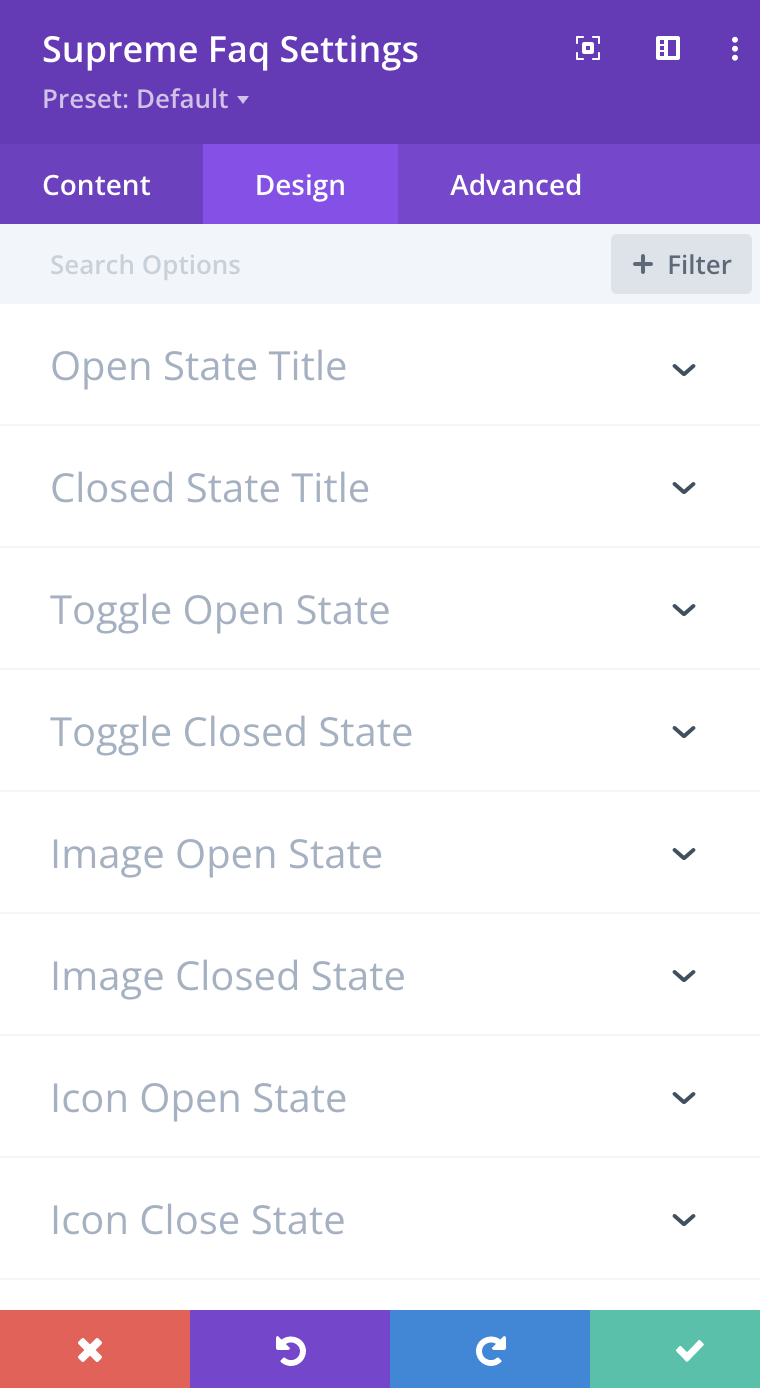760x1388 pixels.
Task: Select the Design tab
Action: click(300, 185)
